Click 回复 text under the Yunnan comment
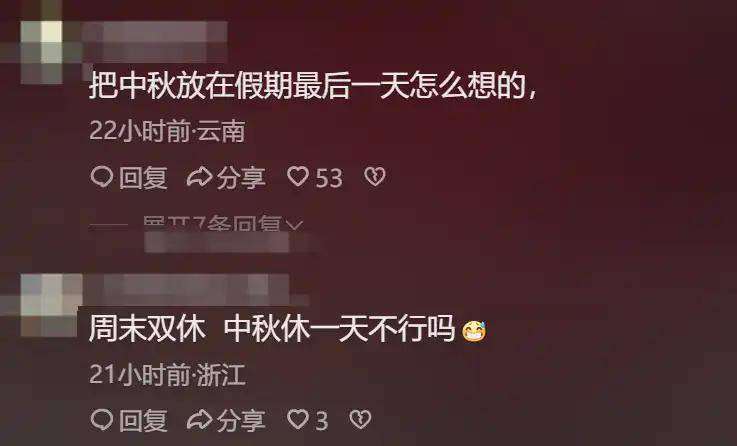 click(x=143, y=178)
